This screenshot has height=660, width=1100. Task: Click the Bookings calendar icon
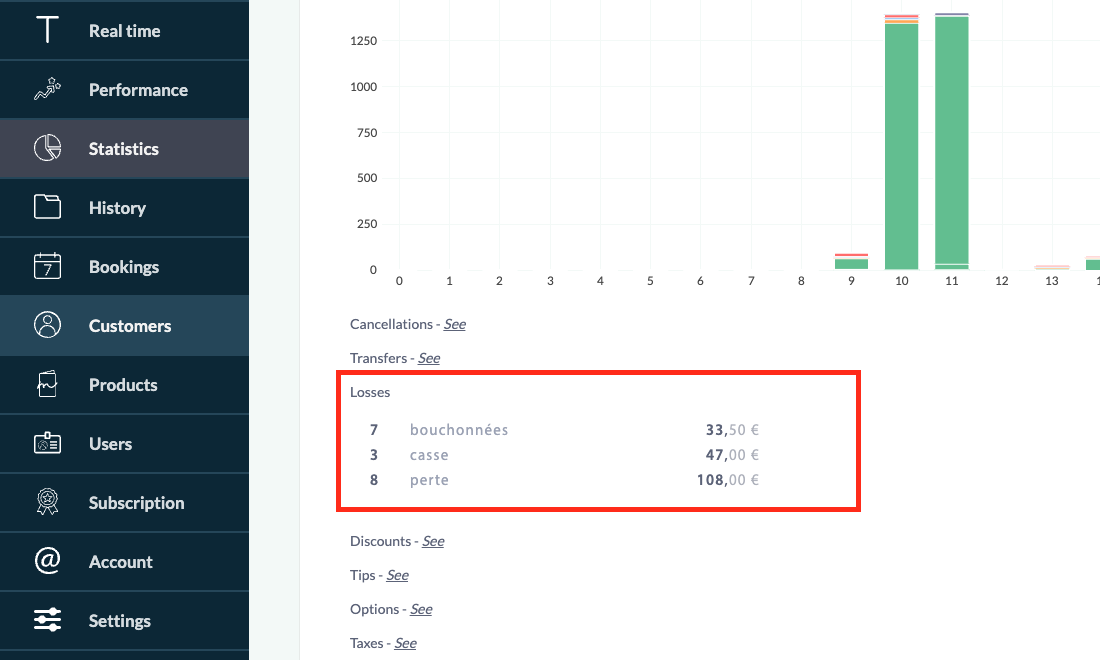tap(47, 267)
